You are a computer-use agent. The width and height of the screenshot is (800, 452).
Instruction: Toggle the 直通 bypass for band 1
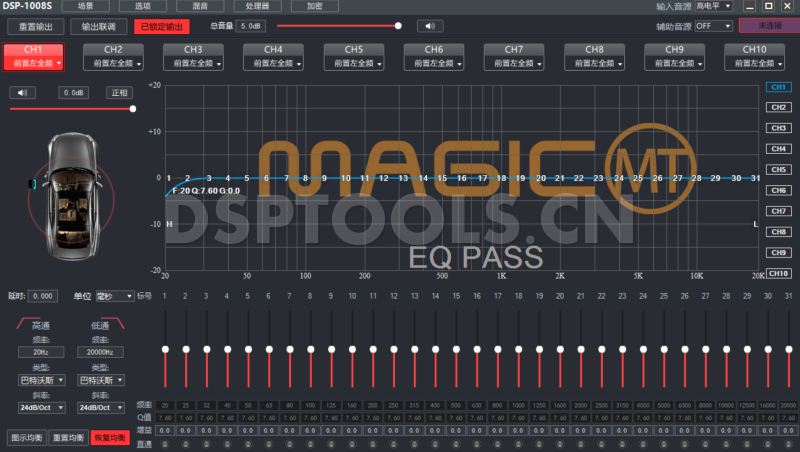[165, 443]
